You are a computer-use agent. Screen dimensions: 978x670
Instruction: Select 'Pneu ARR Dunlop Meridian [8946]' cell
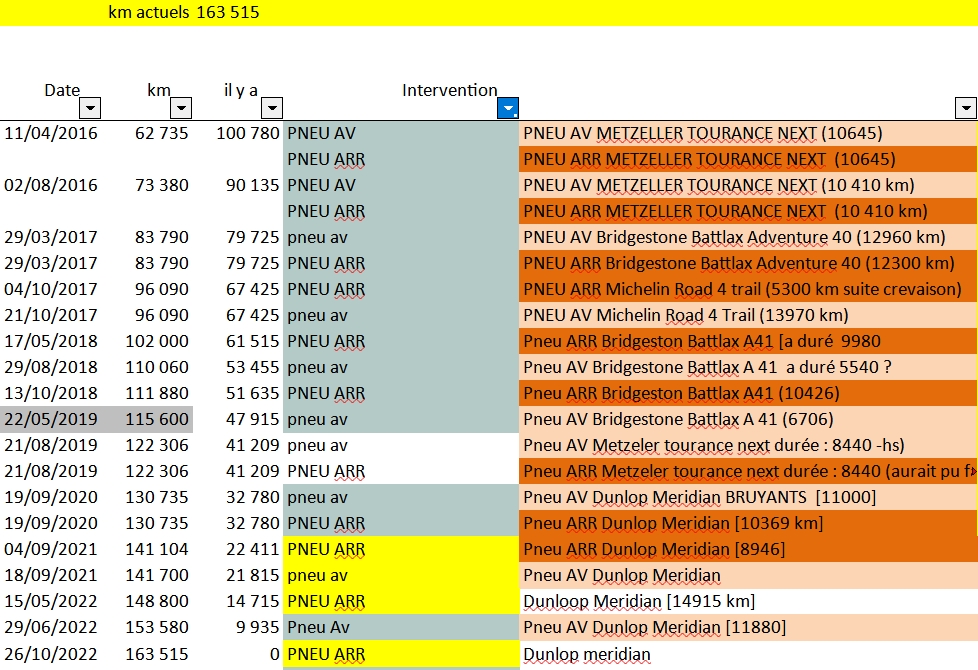pos(747,549)
